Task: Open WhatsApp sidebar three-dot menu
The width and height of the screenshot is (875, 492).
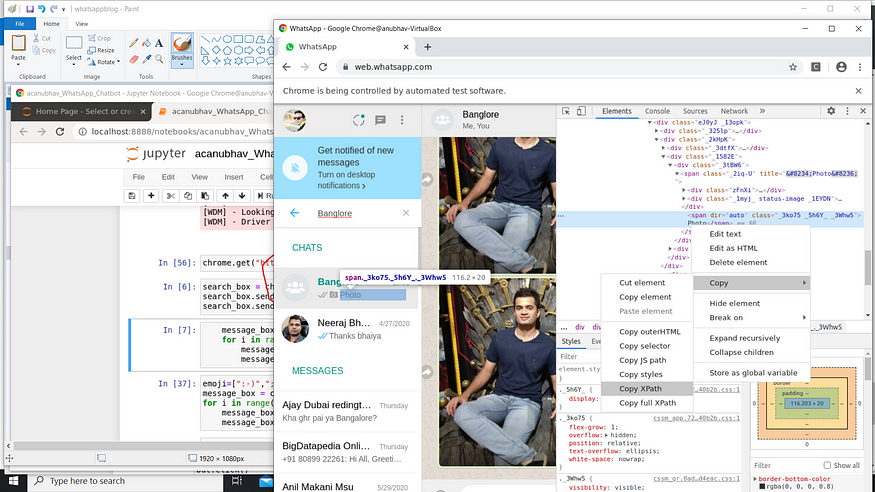Action: (402, 120)
